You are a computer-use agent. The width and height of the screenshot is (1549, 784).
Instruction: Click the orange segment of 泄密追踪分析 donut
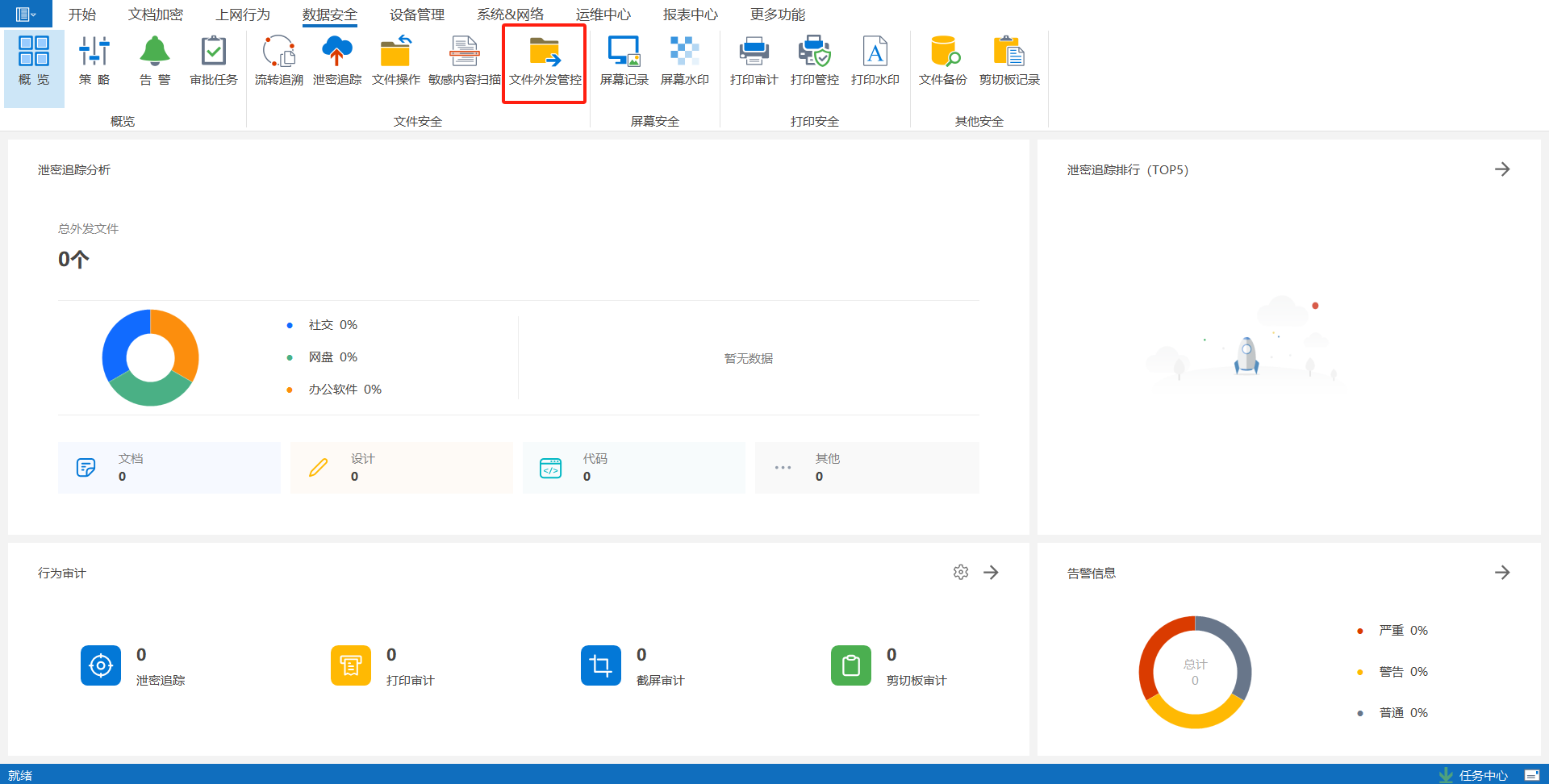179,338
